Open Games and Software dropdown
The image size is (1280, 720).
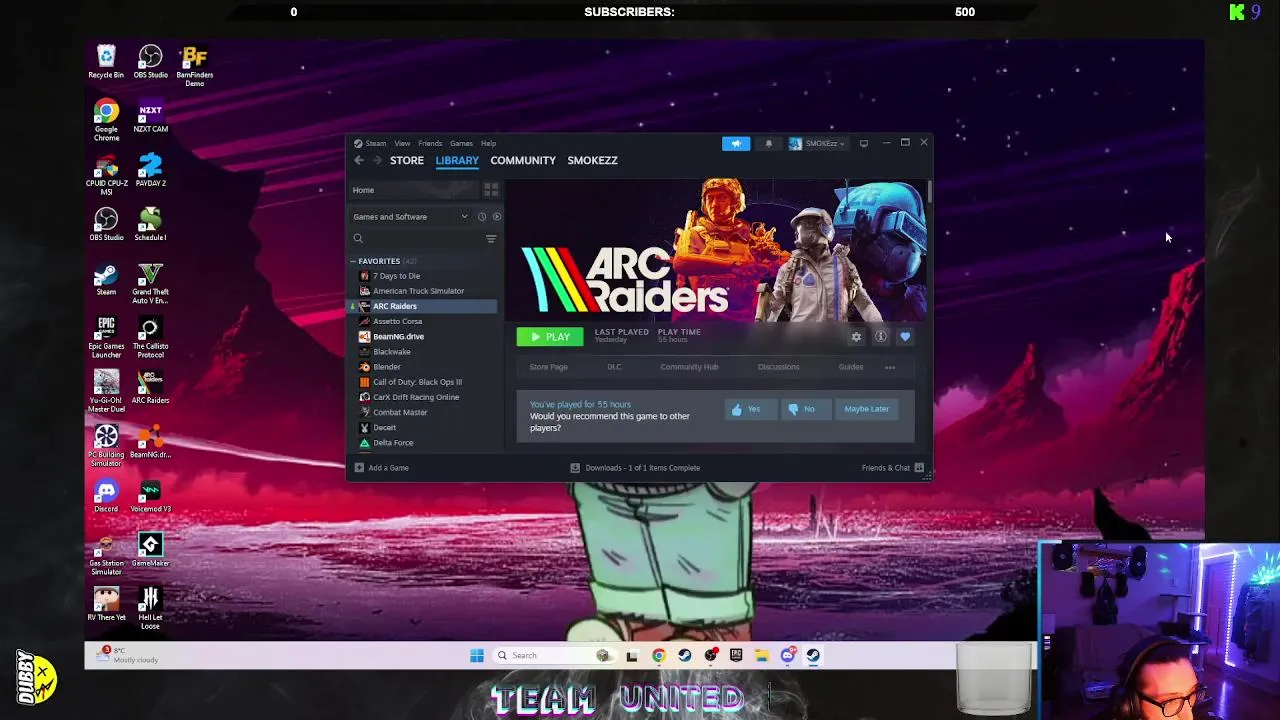coord(410,217)
